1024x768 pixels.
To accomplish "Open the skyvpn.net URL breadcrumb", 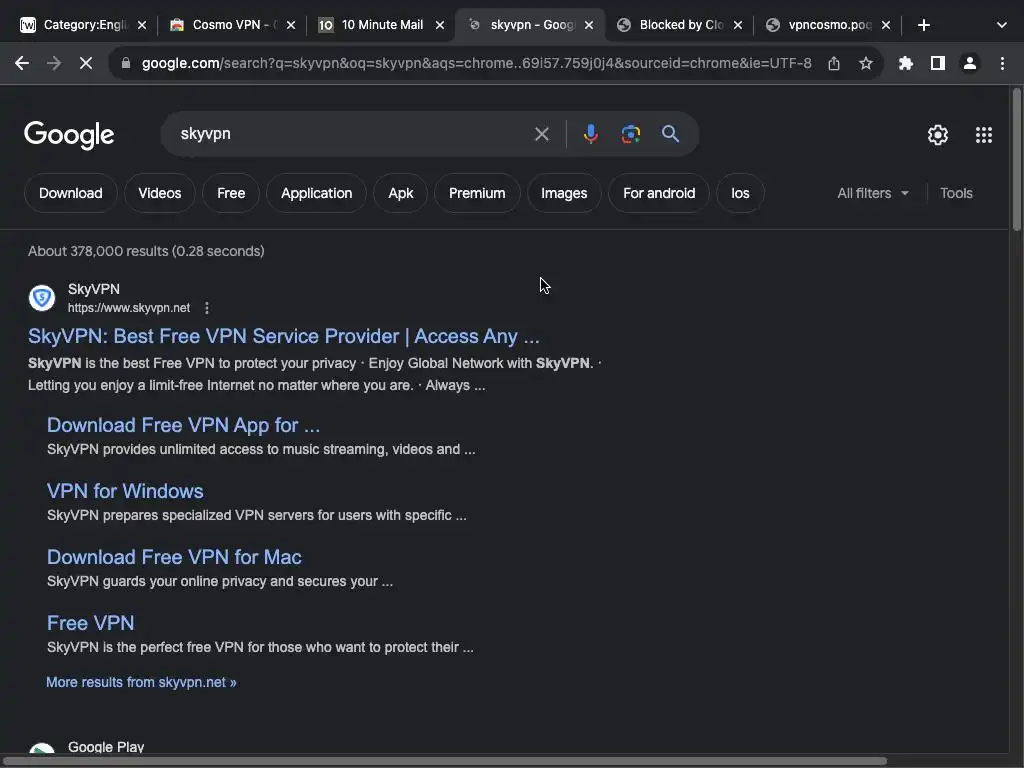I will [129, 308].
